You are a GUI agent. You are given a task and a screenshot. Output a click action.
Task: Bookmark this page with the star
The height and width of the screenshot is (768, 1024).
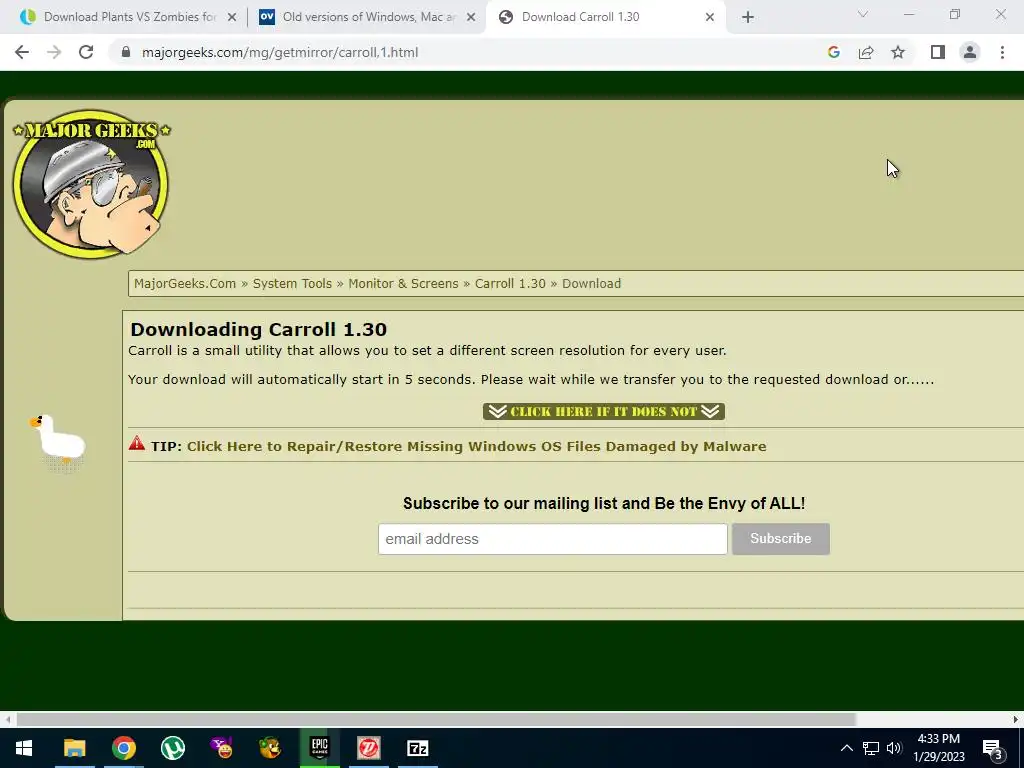point(898,52)
